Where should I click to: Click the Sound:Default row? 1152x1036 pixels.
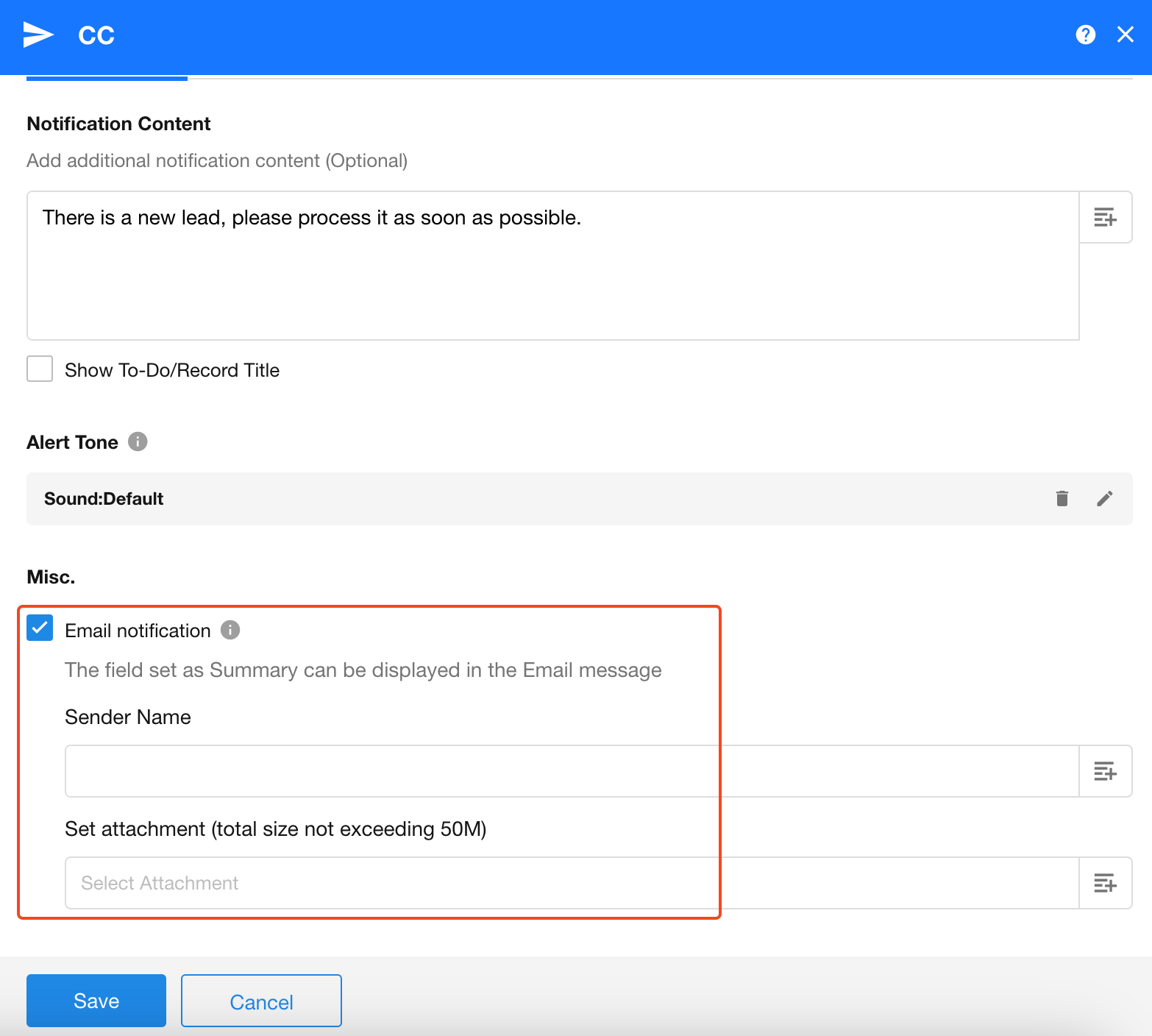(x=515, y=499)
